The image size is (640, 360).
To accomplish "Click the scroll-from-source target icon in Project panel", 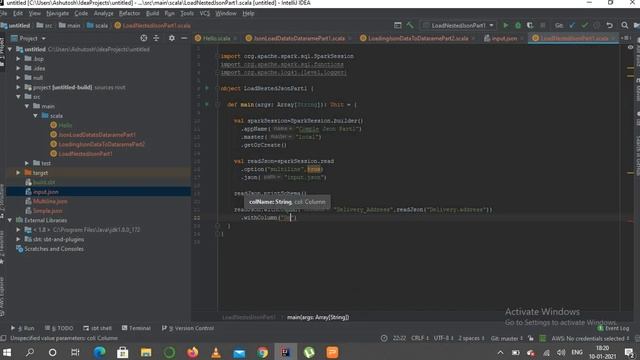I will (x=144, y=38).
